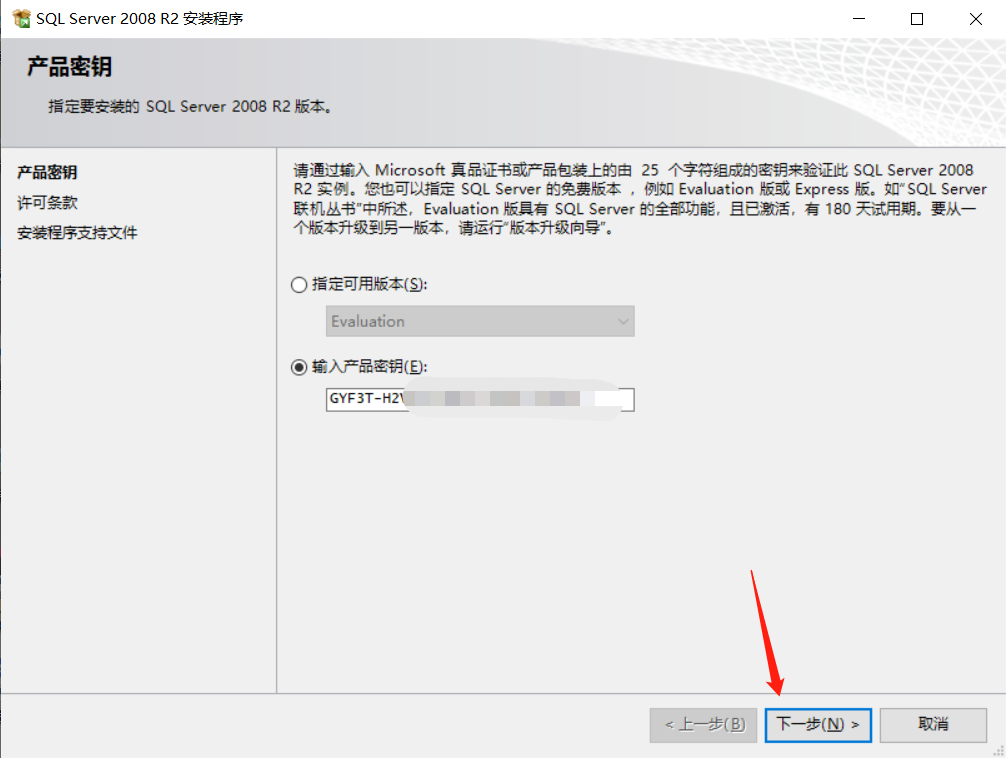Click the window title text SQL Server 2008 R2 安装程序
The image size is (1006, 758).
139,19
